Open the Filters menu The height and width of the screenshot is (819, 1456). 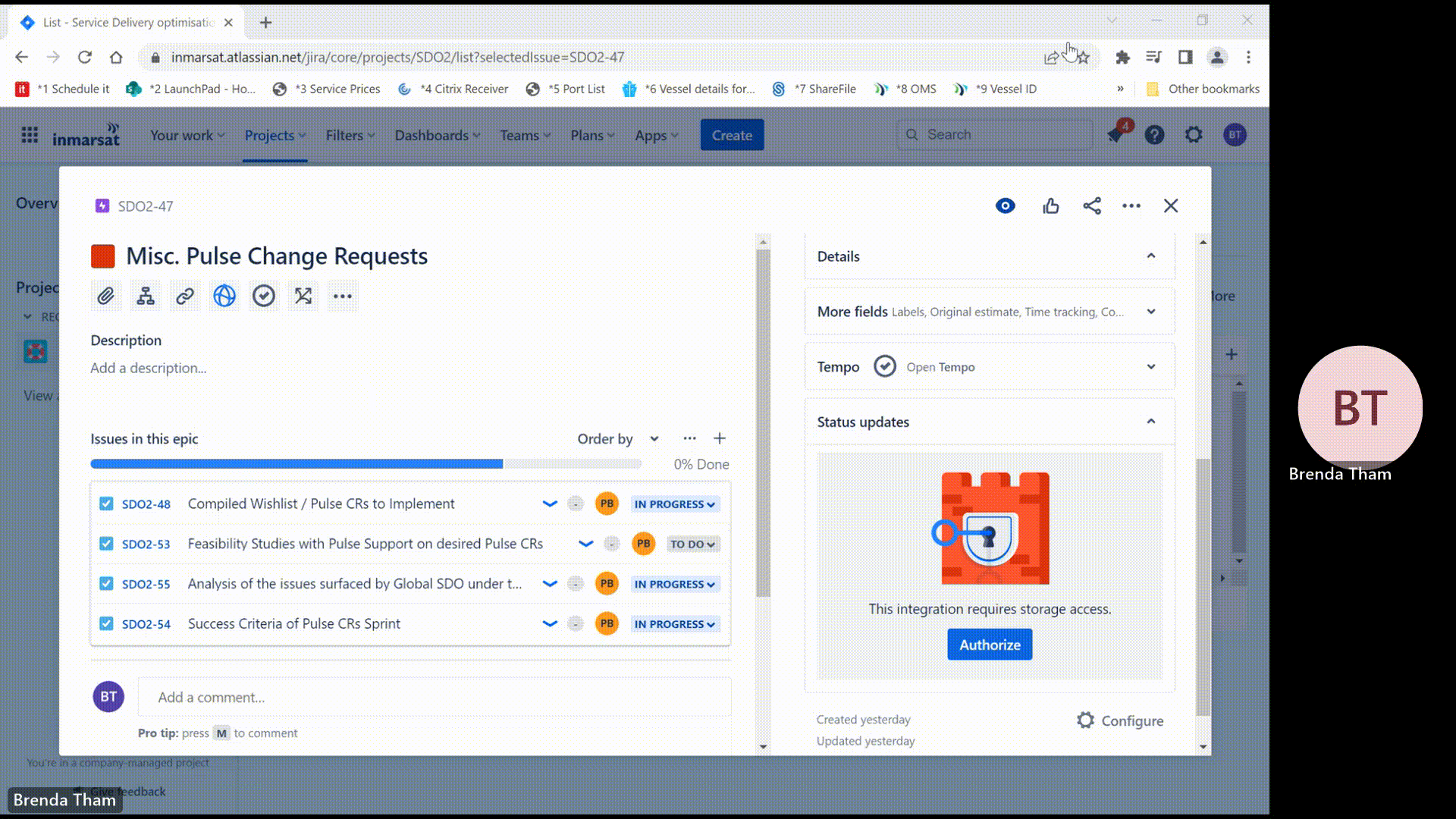(x=350, y=135)
